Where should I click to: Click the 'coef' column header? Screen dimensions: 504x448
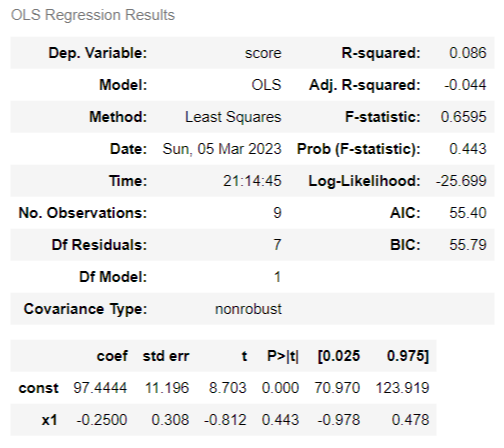(112, 356)
